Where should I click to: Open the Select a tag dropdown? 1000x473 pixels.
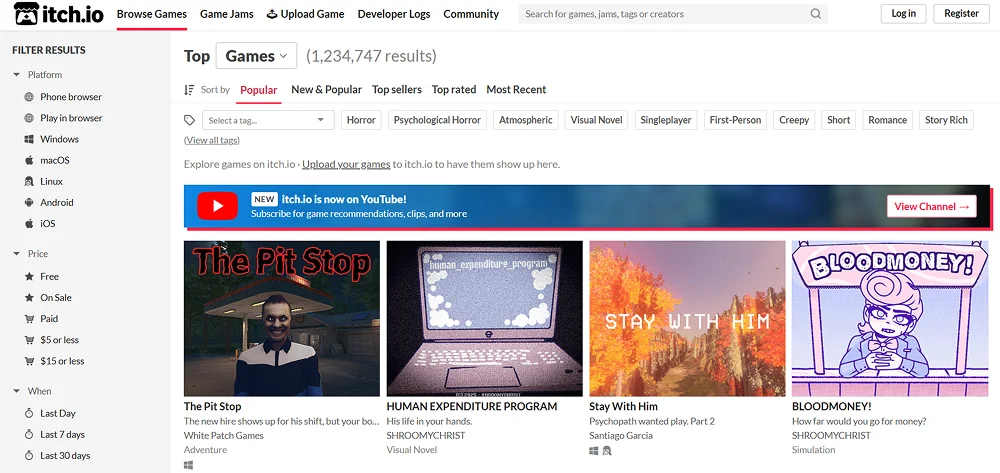267,120
